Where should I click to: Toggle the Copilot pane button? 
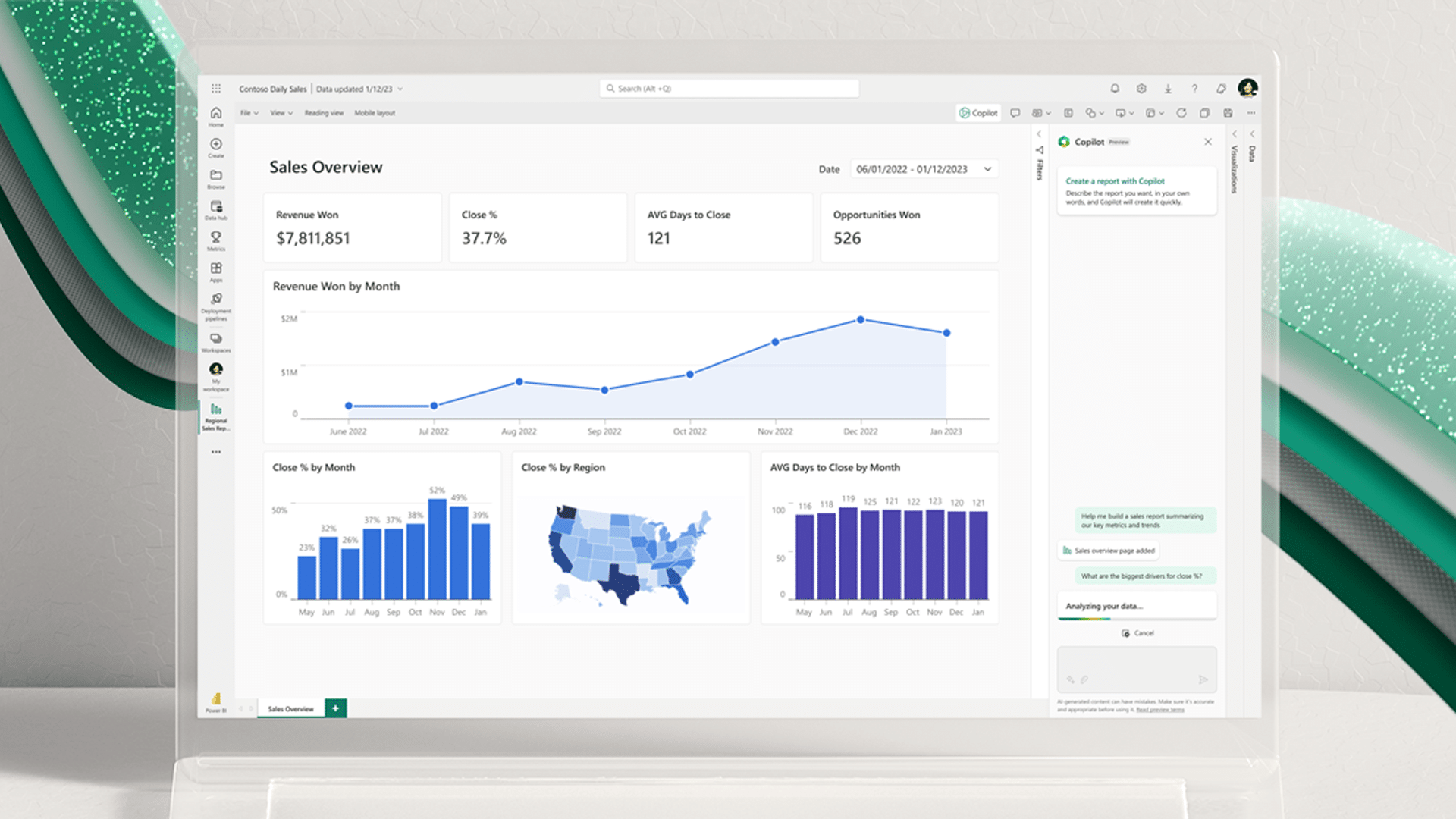click(x=978, y=113)
